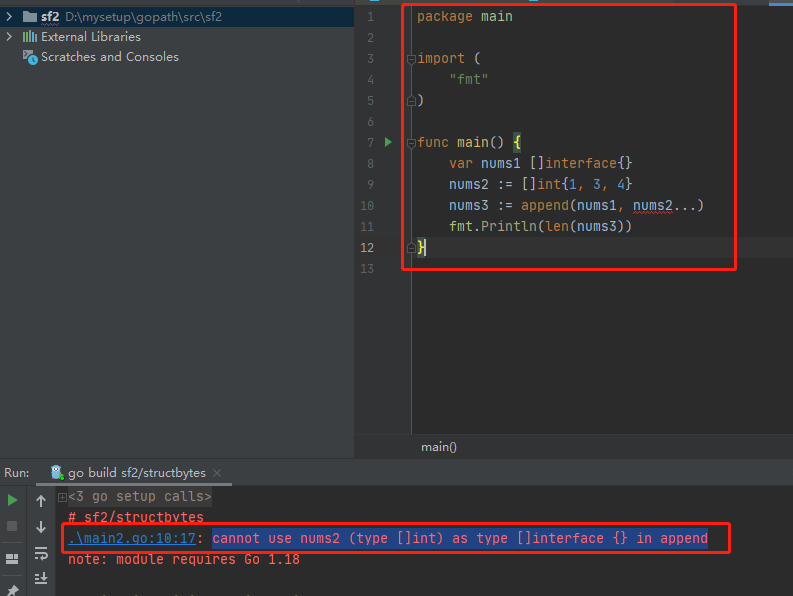Screen dimensions: 793x596
Task: Open Scratches and Consoles
Action: (x=110, y=57)
